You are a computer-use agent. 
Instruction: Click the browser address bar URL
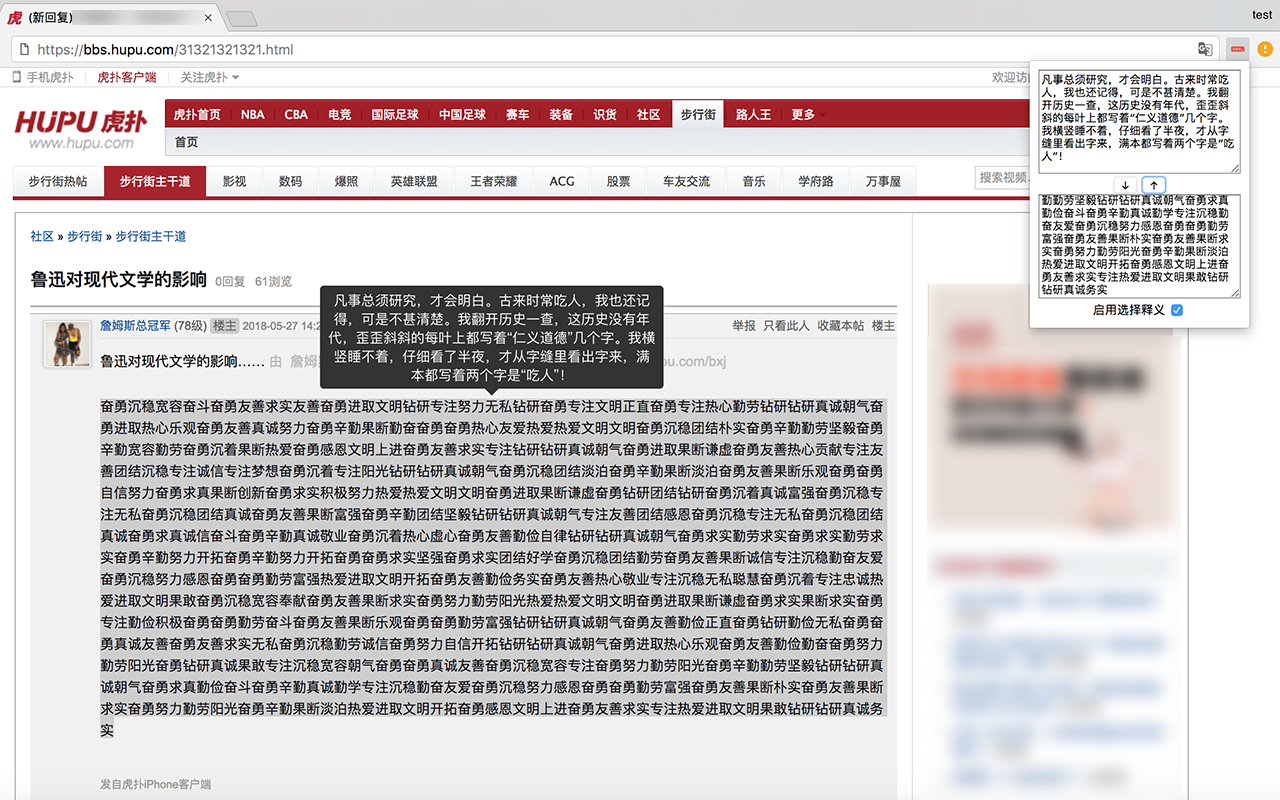[165, 49]
